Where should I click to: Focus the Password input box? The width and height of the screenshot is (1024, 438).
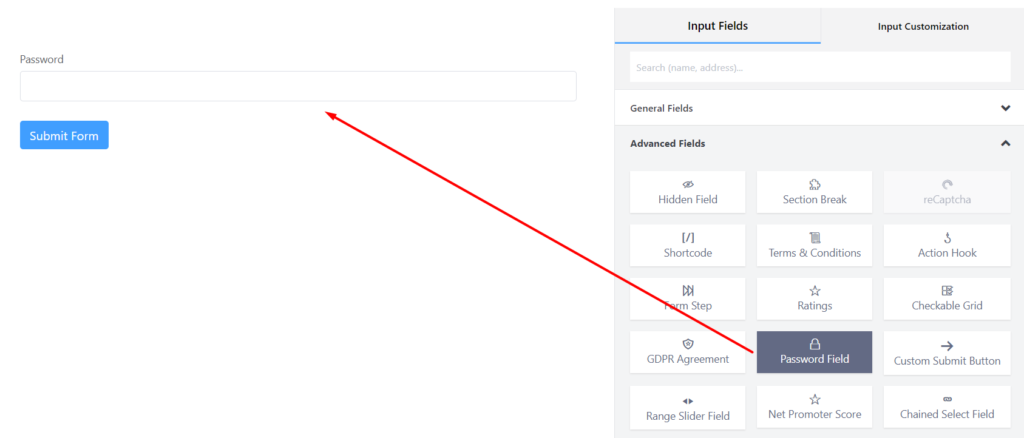[x=298, y=86]
